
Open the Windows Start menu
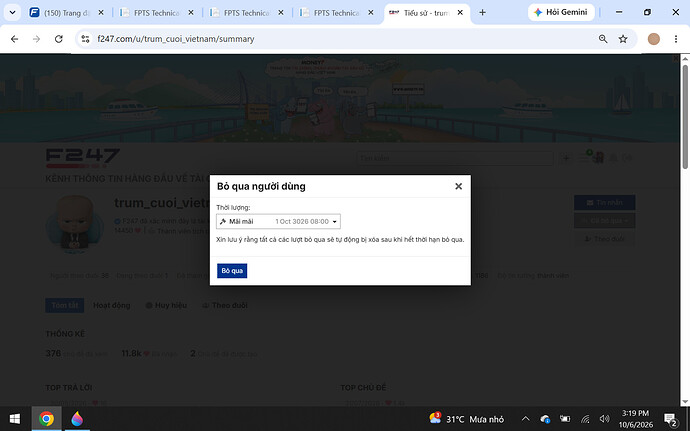15,419
